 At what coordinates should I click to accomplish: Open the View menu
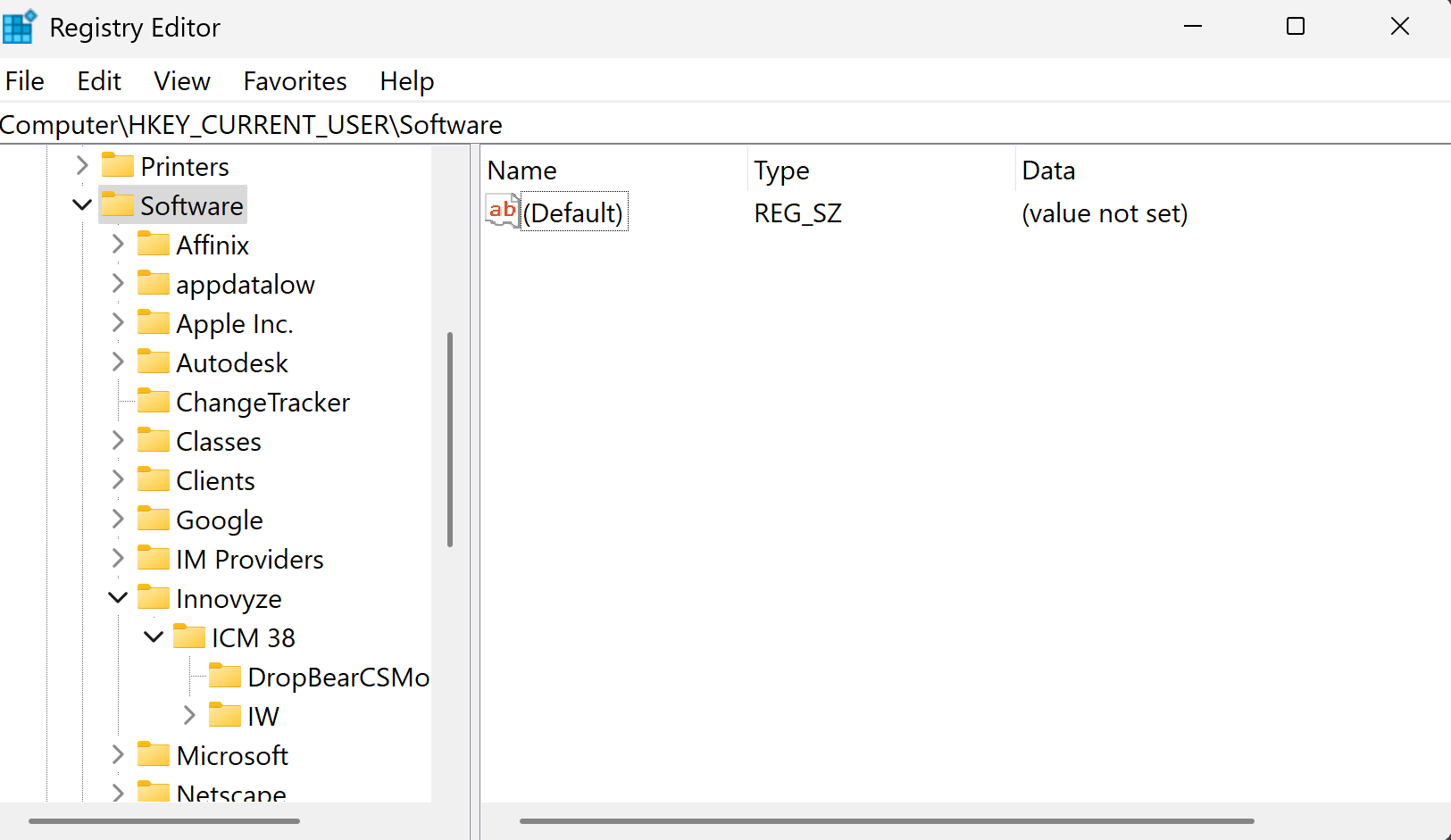point(181,80)
